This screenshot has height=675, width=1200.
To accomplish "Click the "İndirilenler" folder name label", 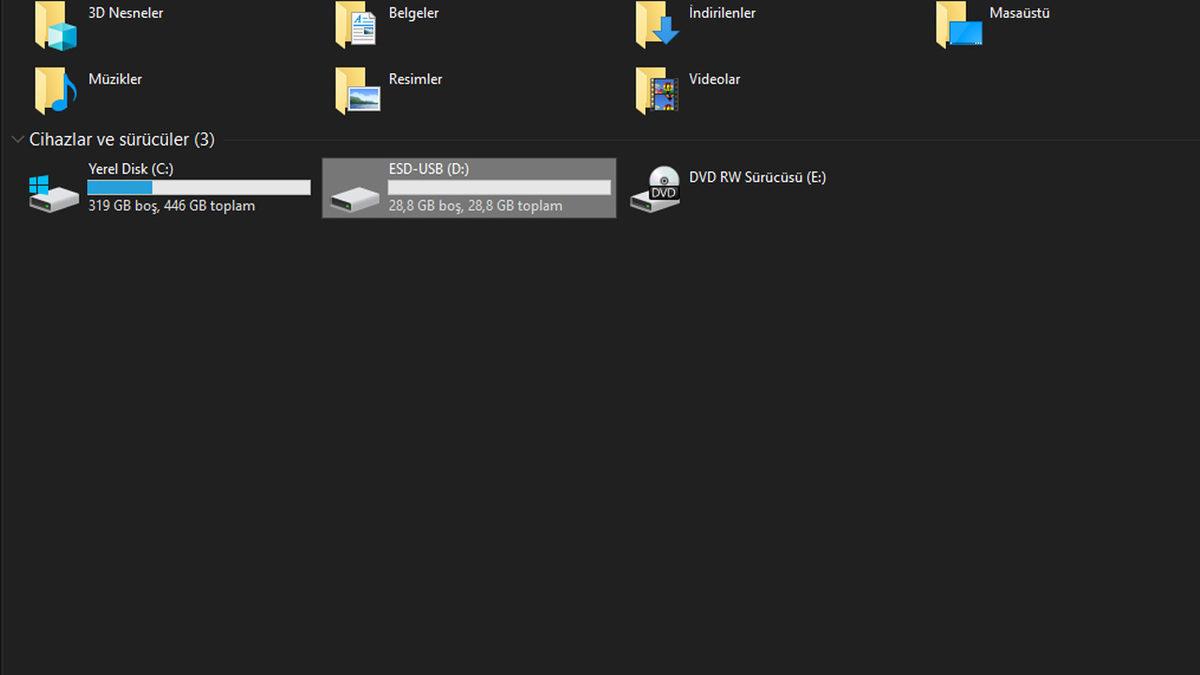I will (x=722, y=14).
